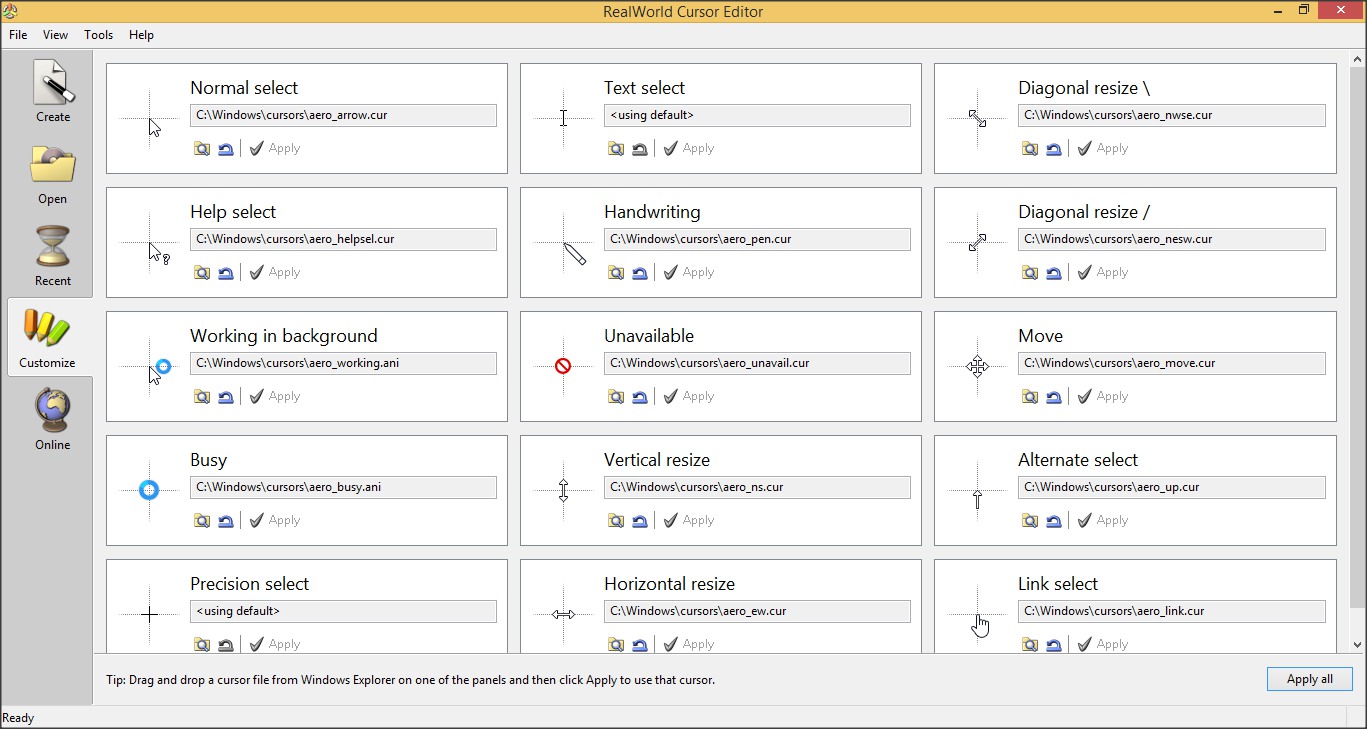Reset the Handwriting cursor to default
Viewport: 1367px width, 729px height.
pos(639,271)
